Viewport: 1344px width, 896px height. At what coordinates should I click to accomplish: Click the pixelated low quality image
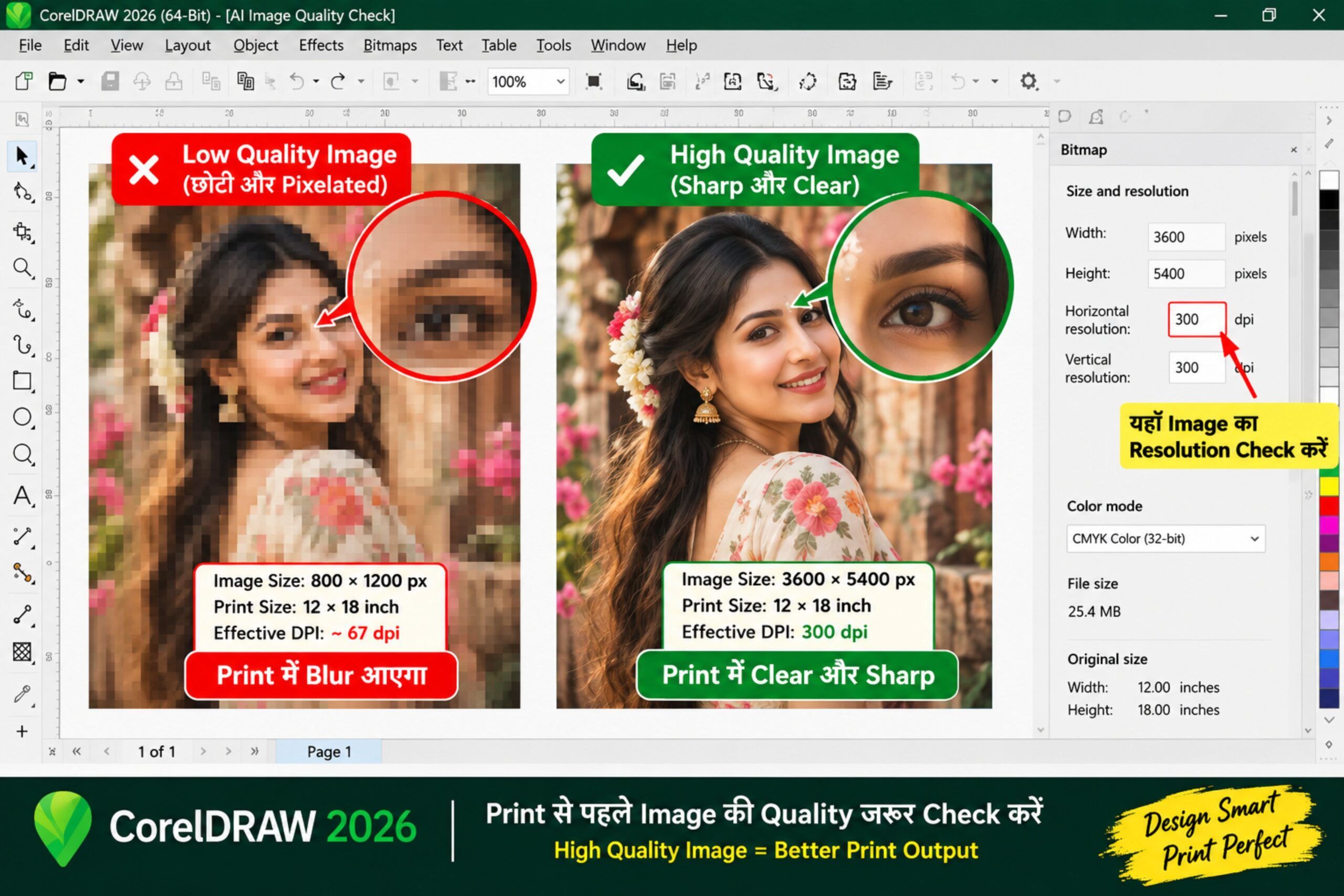coord(304,436)
